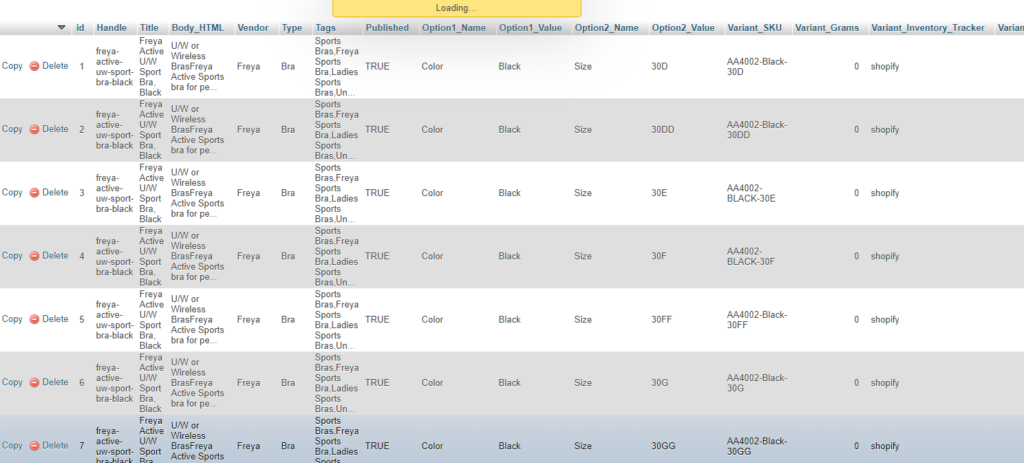Click the Tags column header
The width and height of the screenshot is (1024, 463).
point(326,28)
